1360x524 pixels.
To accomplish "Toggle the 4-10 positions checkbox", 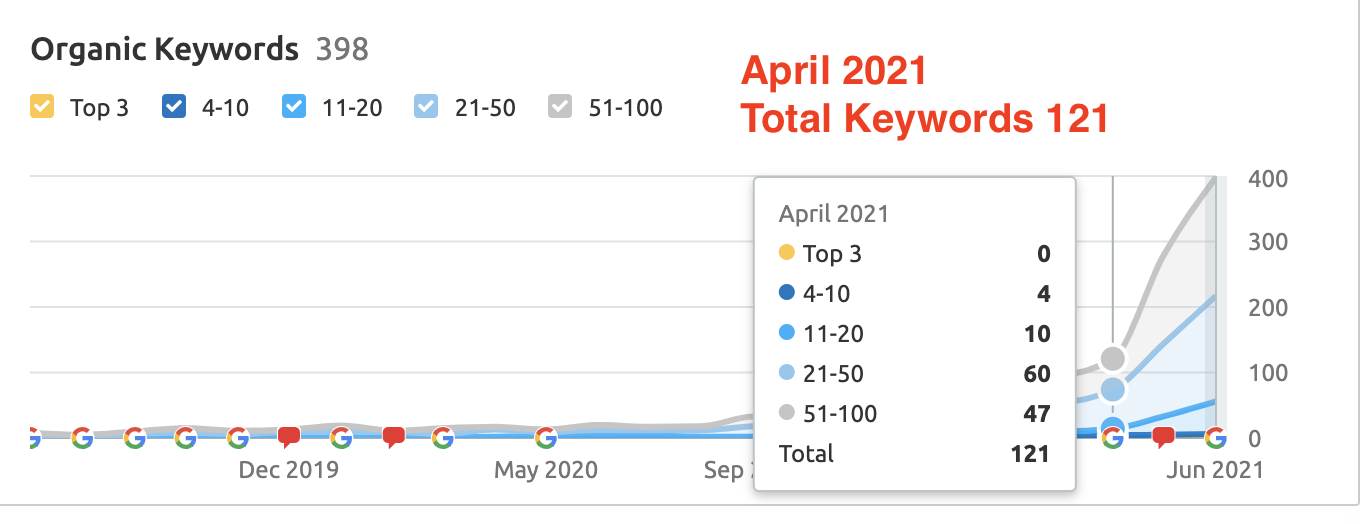I will coord(174,106).
